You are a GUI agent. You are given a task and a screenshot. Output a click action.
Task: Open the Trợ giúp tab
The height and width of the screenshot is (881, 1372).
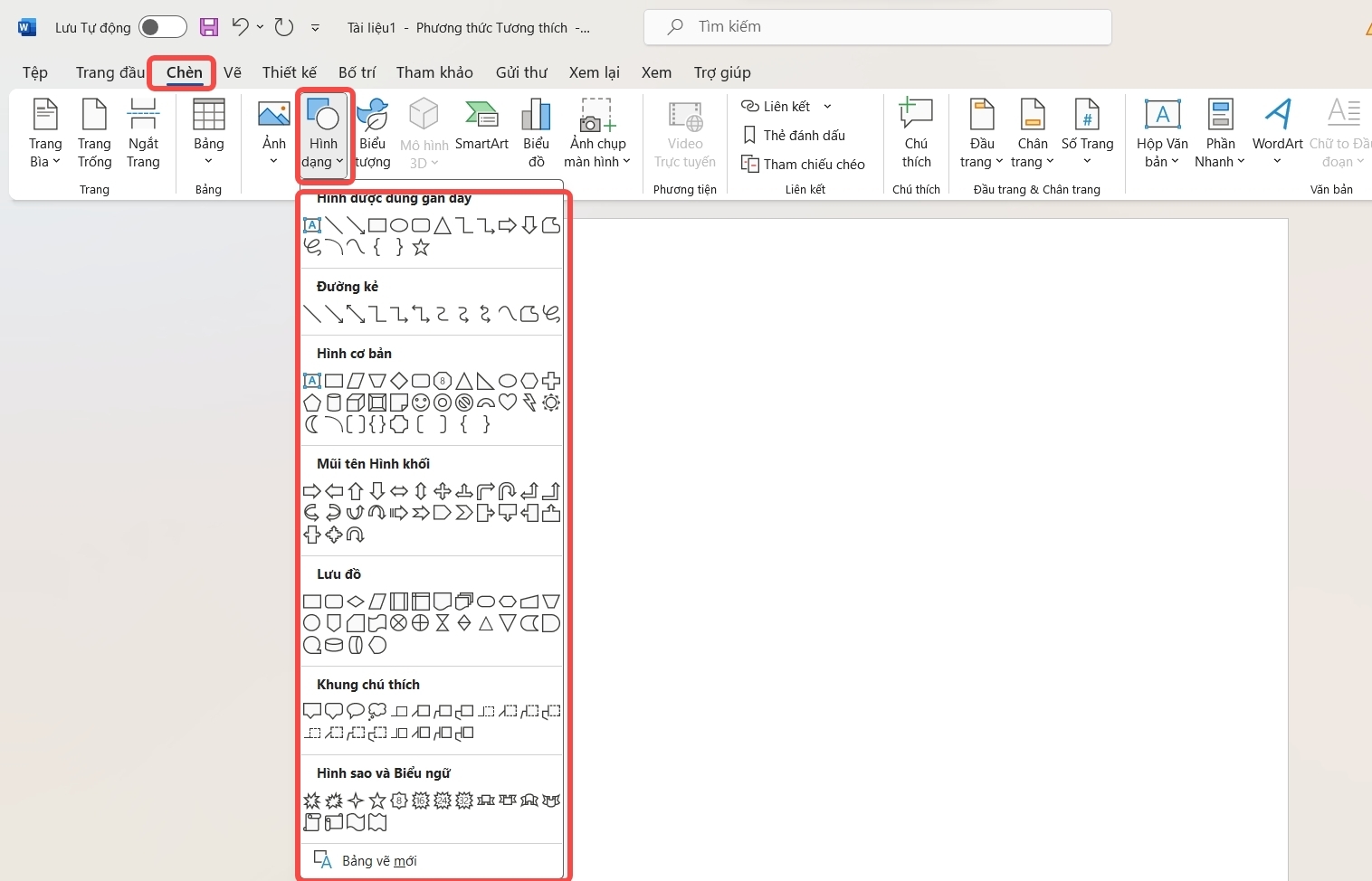[x=722, y=72]
